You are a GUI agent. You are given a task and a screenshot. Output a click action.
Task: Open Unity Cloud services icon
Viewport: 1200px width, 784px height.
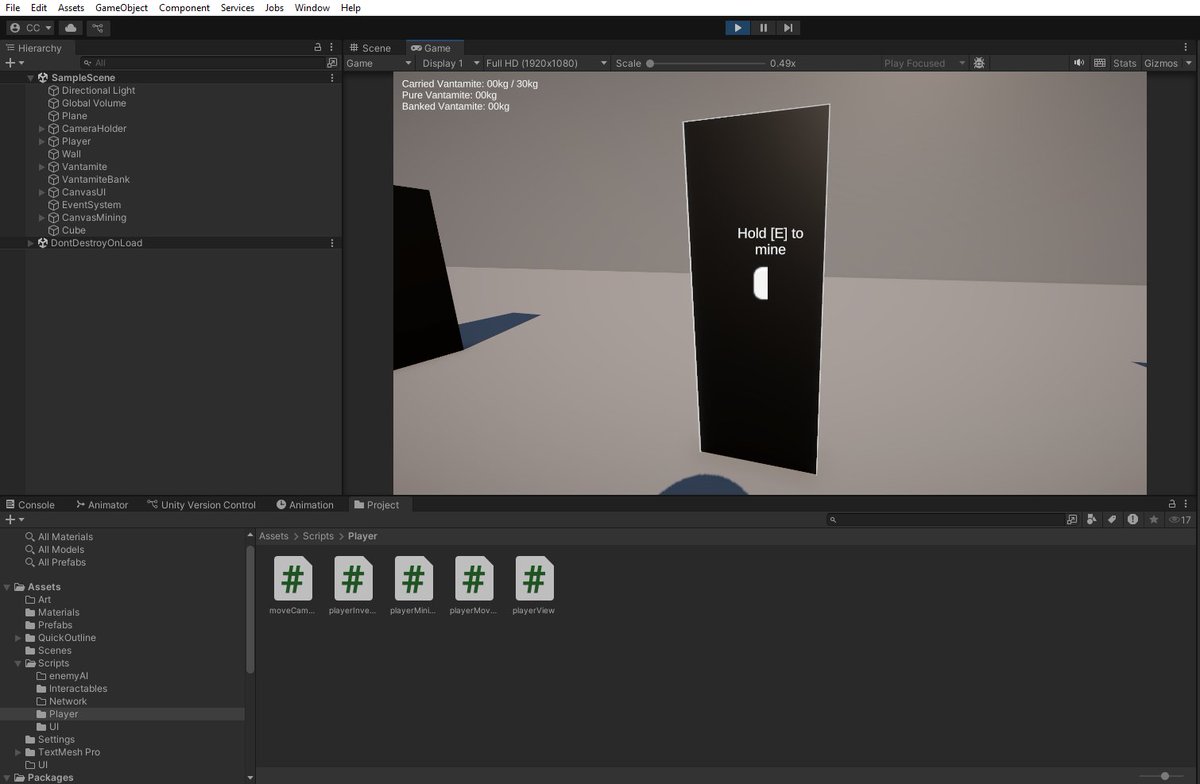[71, 28]
